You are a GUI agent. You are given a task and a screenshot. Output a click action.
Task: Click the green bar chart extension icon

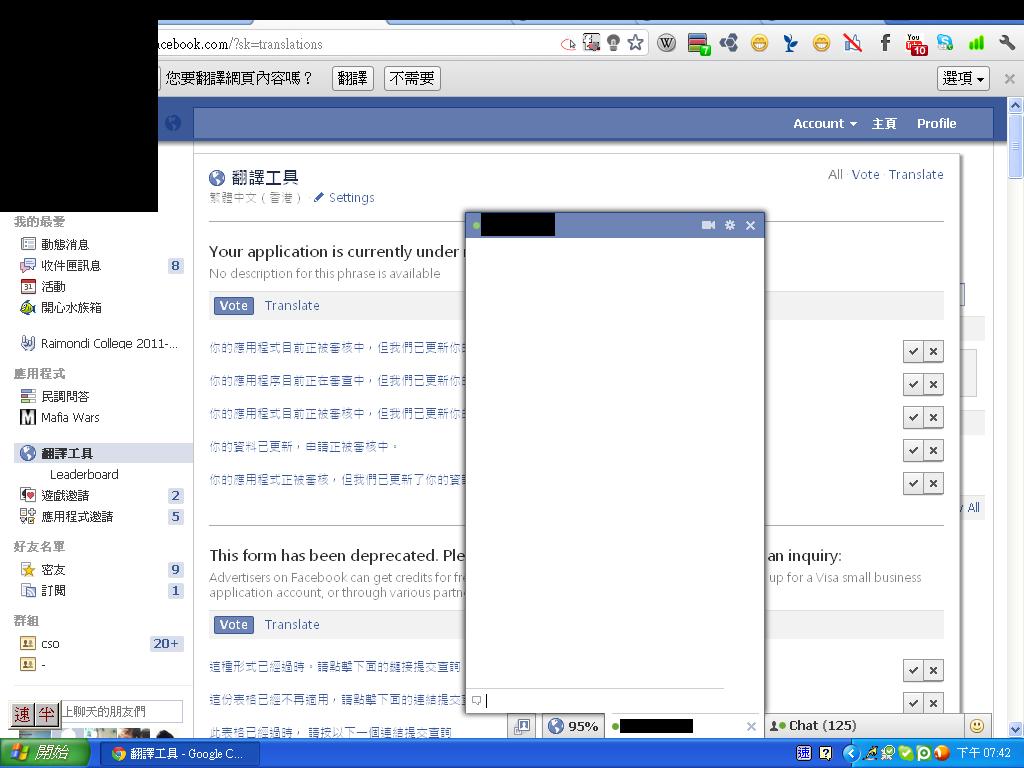click(976, 43)
